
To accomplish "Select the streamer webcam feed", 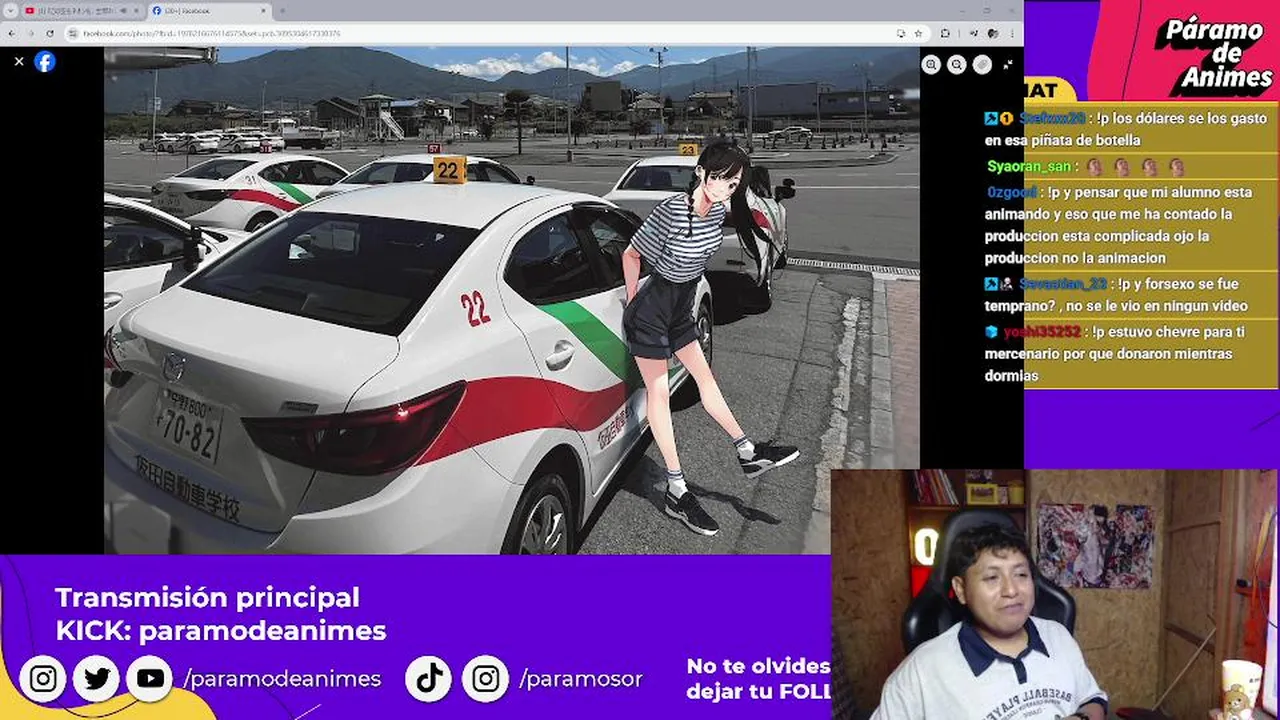I will pos(1055,595).
